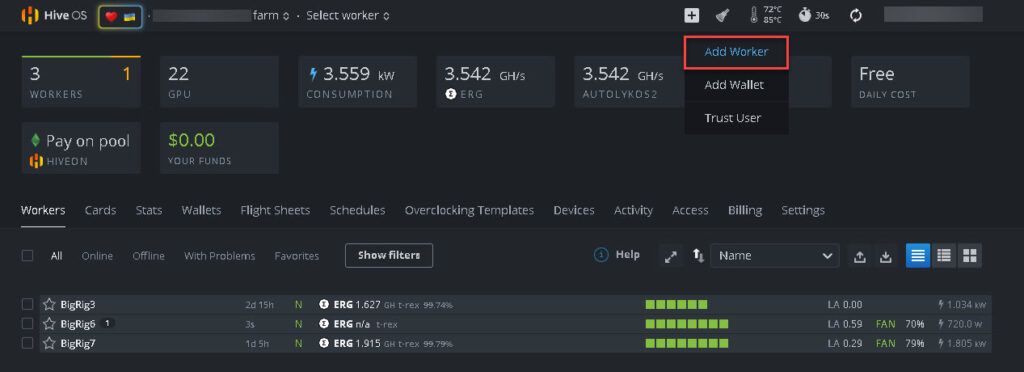
Task: Click the Show filters button
Action: point(389,255)
